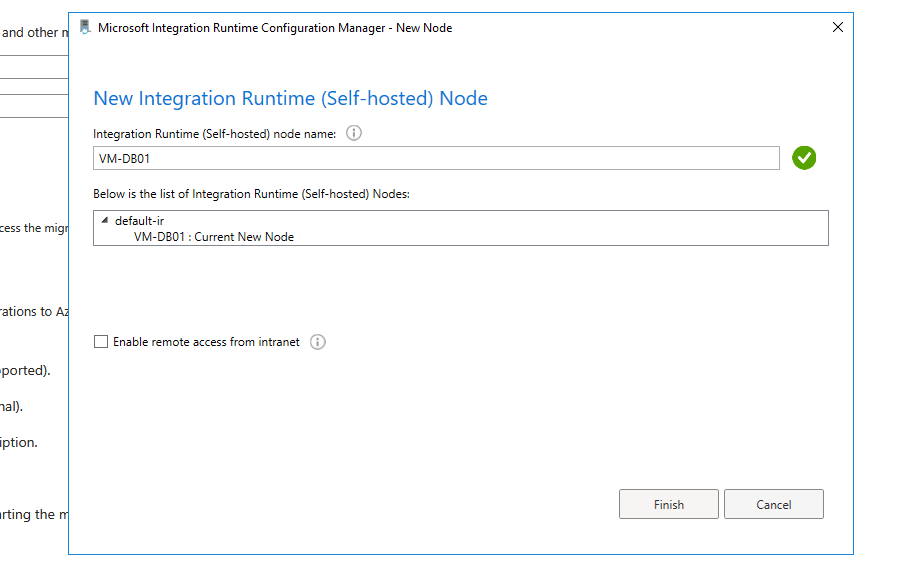The image size is (919, 569).
Task: Click the node name label text
Action: (x=214, y=134)
